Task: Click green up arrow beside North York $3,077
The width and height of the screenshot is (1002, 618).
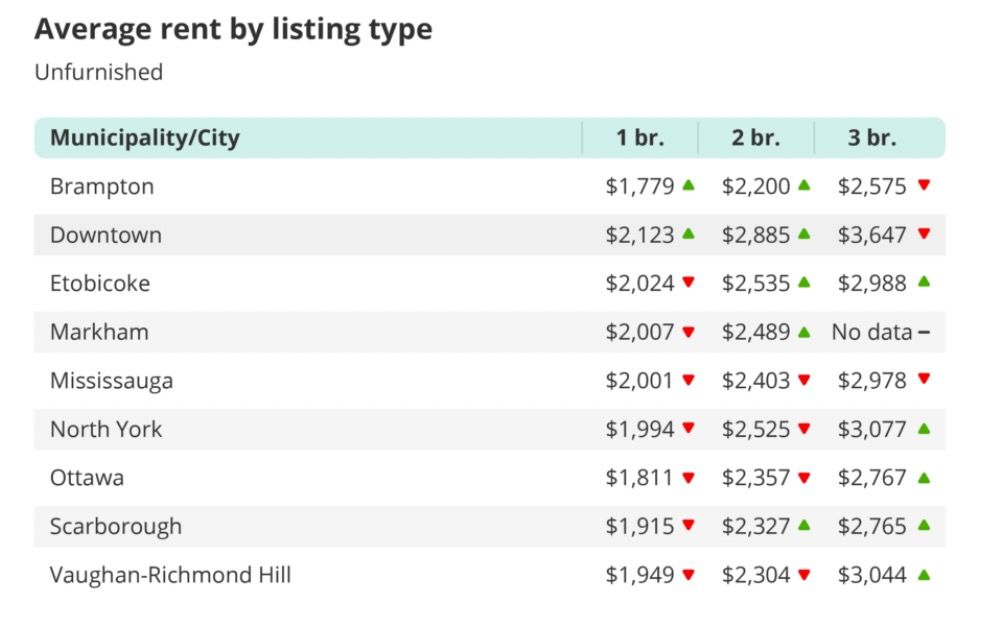Action: [x=923, y=429]
